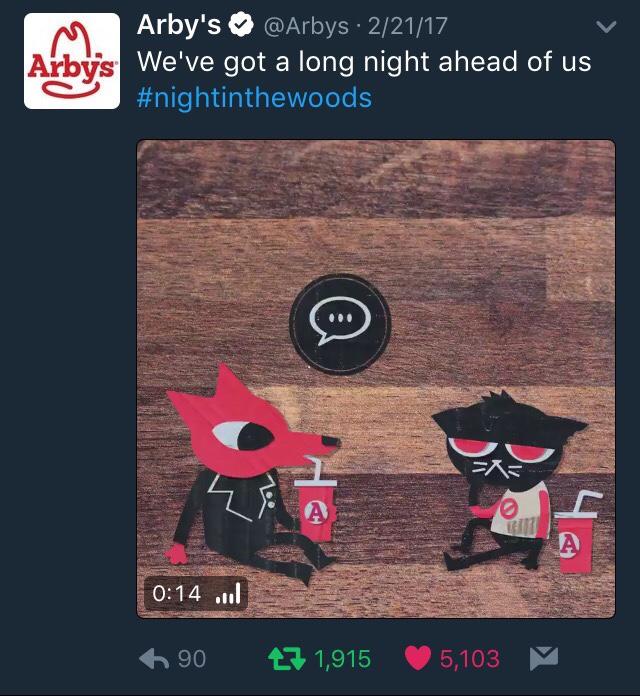
Task: Click the speech bubble circle in video
Action: click(340, 324)
